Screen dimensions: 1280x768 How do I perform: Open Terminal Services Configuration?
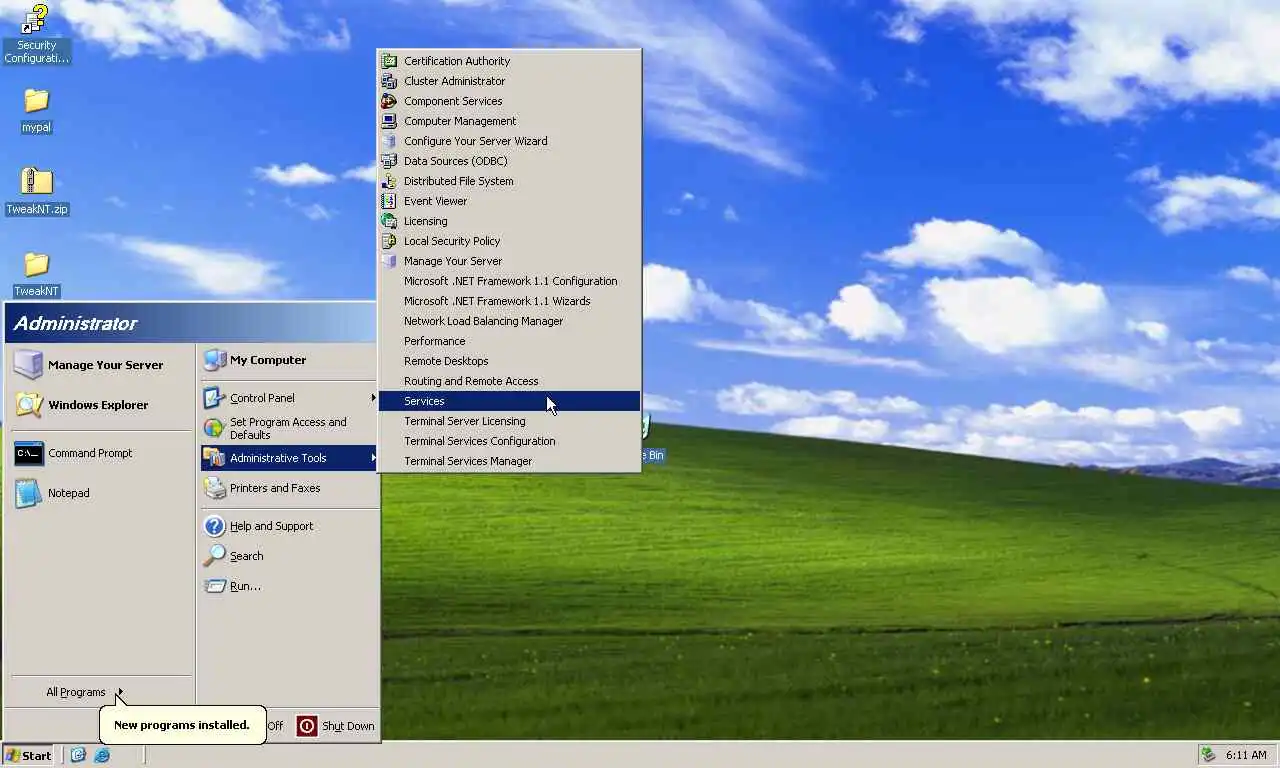(509, 441)
